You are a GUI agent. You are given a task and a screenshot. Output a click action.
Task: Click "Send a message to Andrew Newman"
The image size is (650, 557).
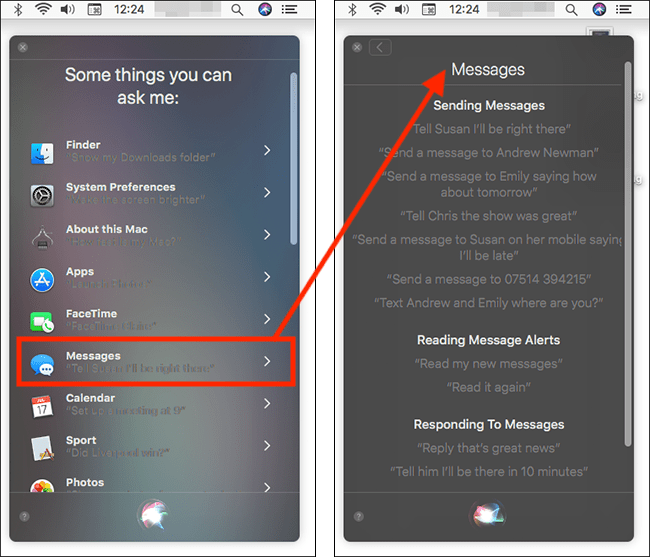coord(489,153)
